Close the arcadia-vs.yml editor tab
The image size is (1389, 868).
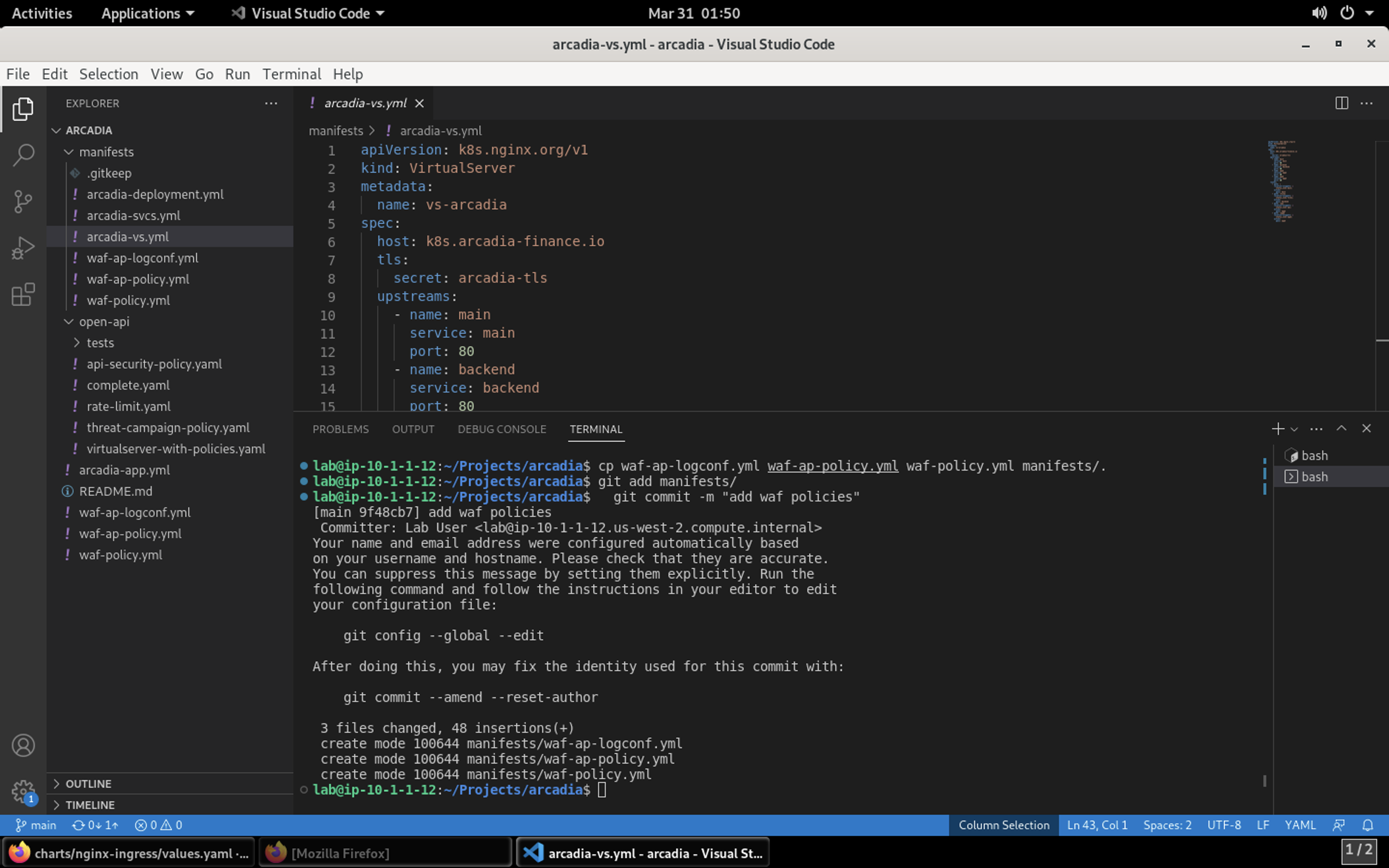click(x=420, y=103)
